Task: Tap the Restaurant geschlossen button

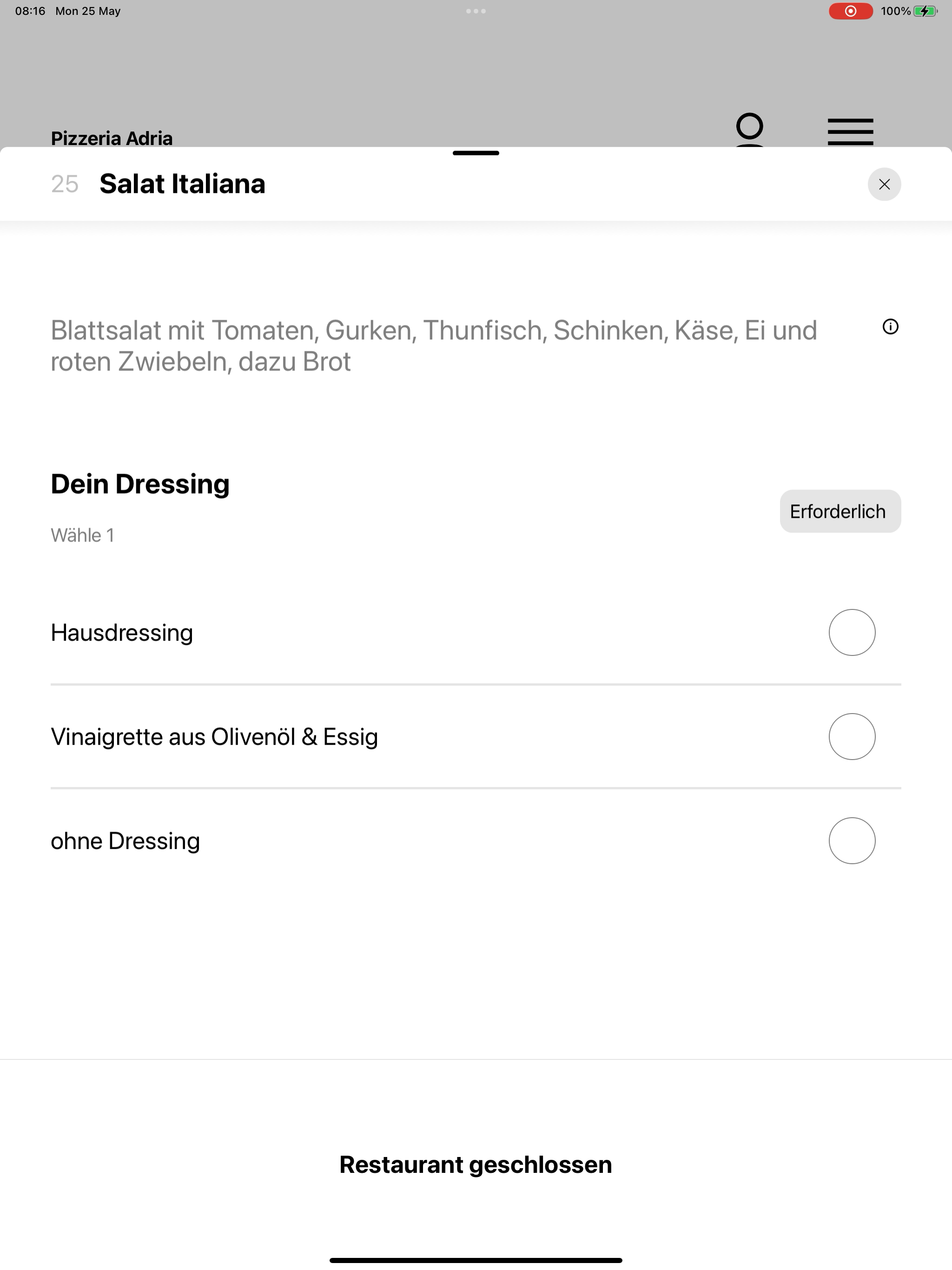Action: pos(476,1164)
